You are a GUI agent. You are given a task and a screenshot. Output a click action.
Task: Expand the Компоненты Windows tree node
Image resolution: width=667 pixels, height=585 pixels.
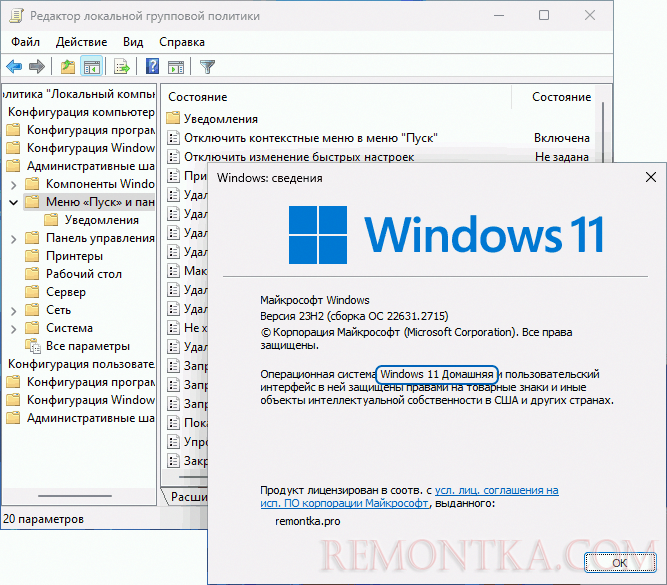14,185
